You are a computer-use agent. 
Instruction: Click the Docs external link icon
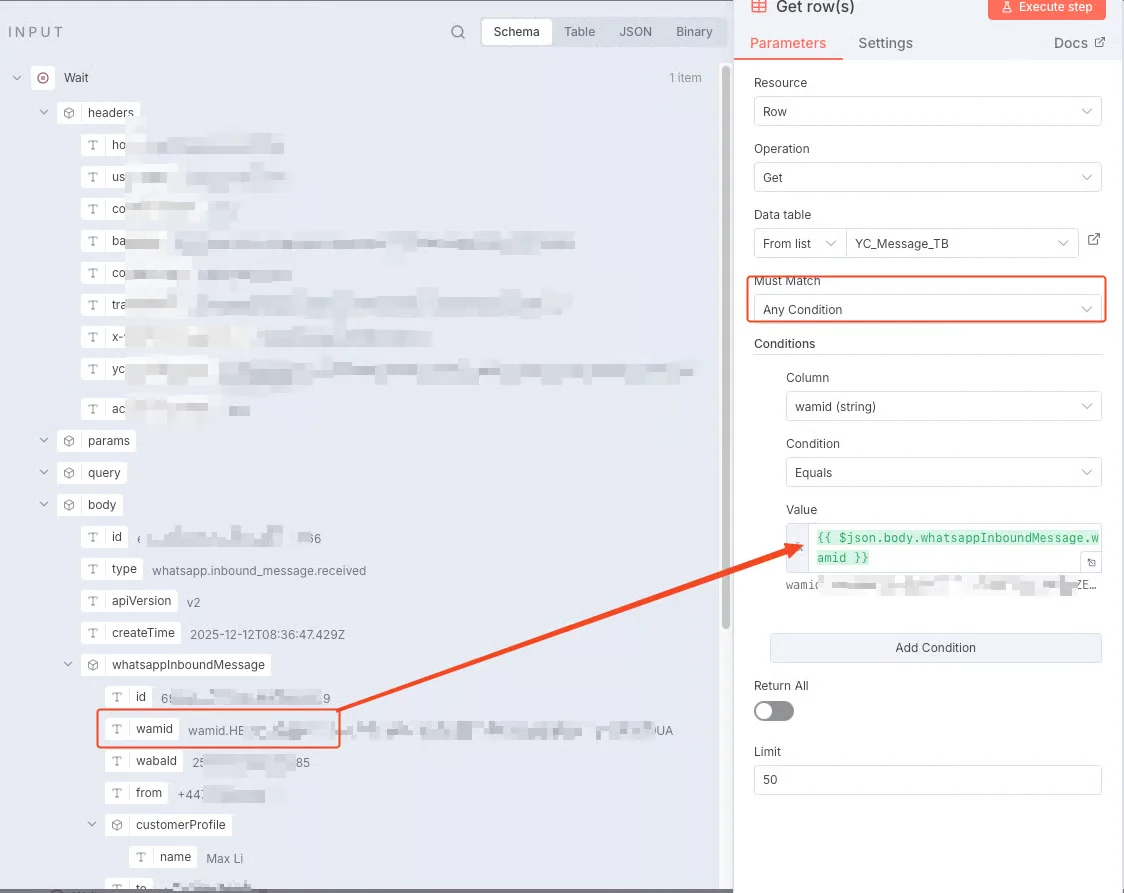coord(1100,42)
